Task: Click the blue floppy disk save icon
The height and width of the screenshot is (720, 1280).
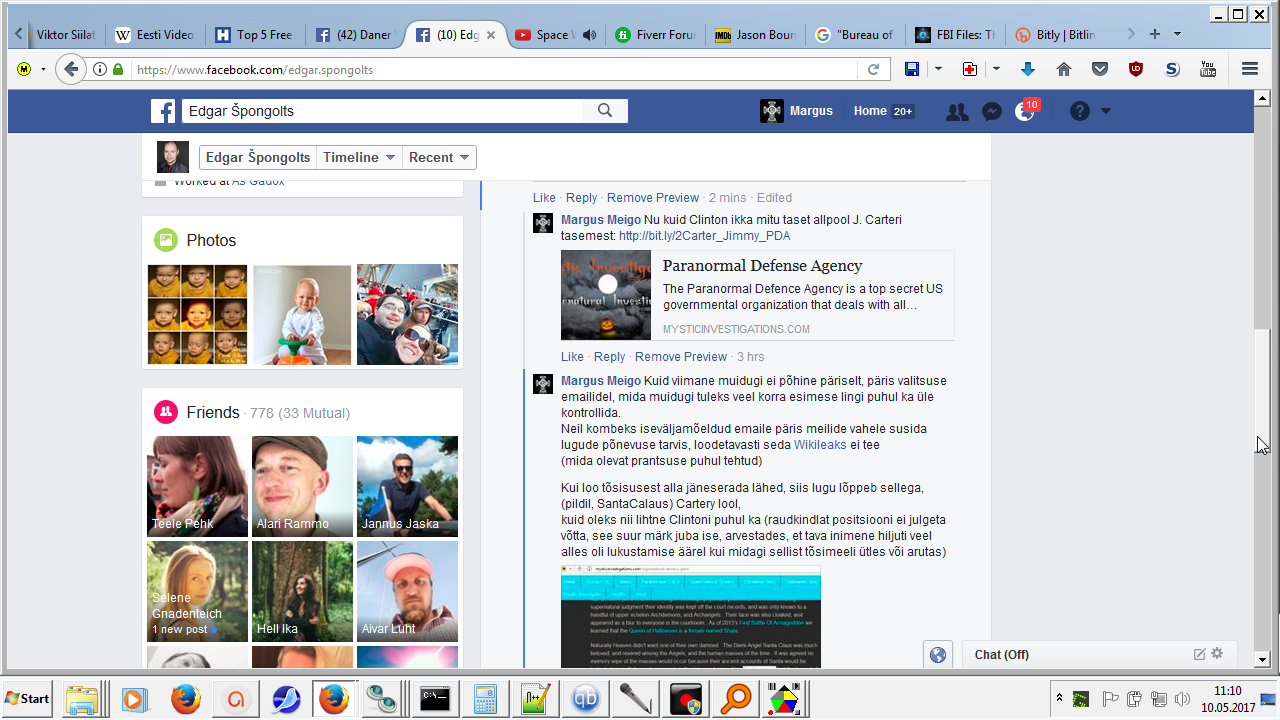Action: [x=912, y=69]
